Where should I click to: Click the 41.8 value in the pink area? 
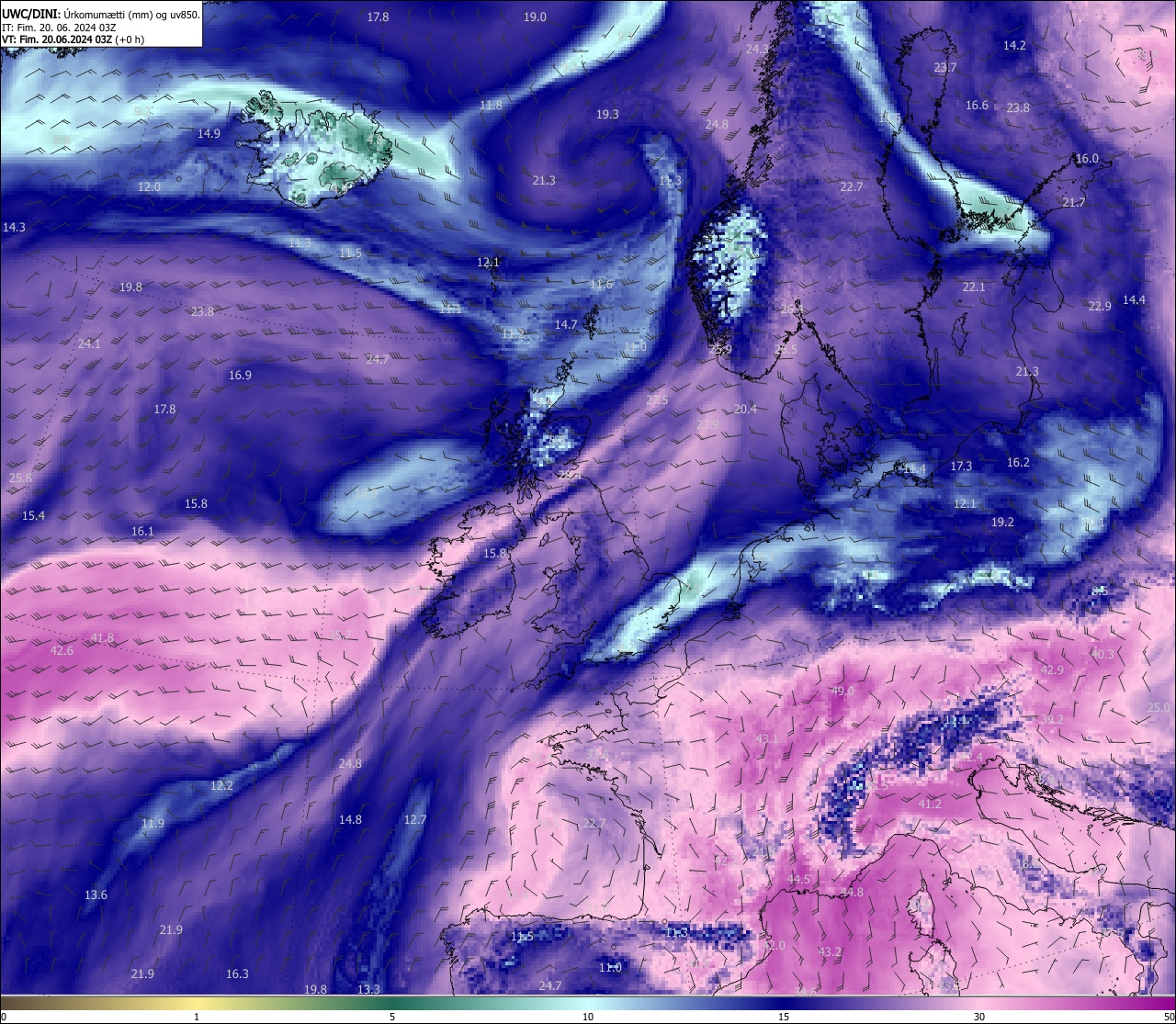click(x=102, y=637)
